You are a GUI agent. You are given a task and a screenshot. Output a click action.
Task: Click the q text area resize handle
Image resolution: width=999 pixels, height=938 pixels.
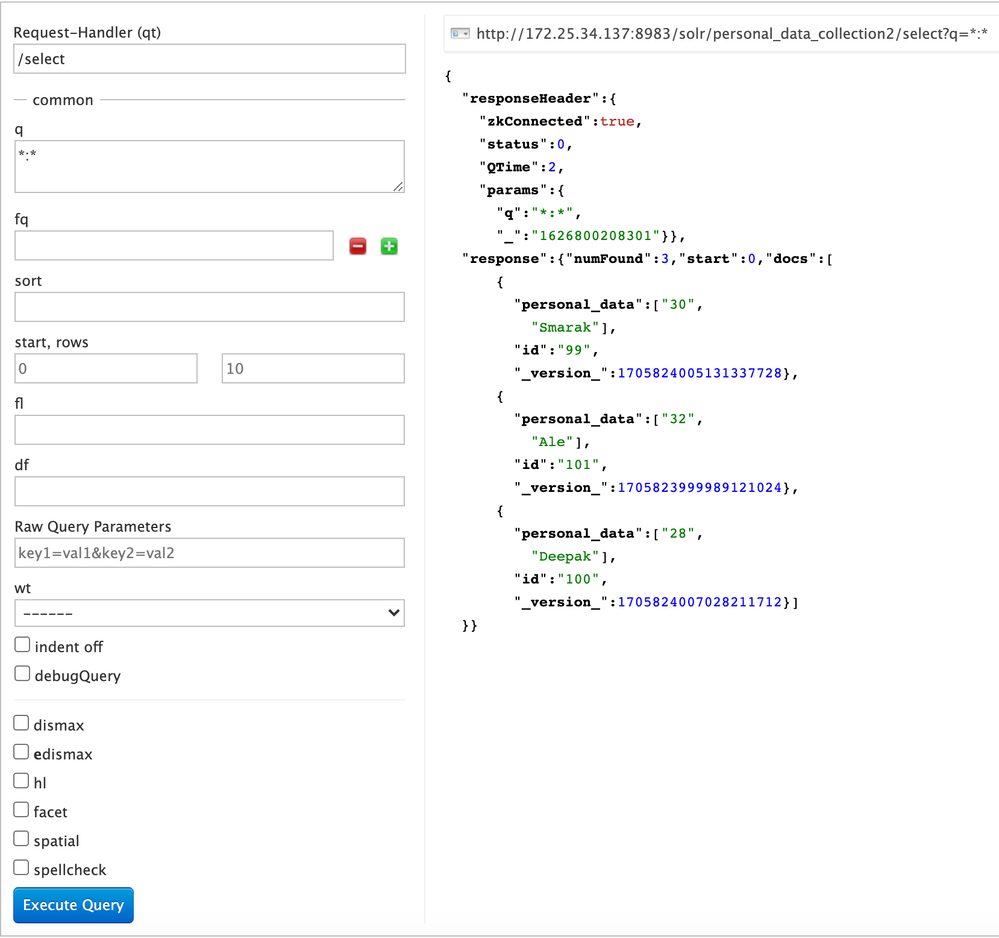coord(398,186)
